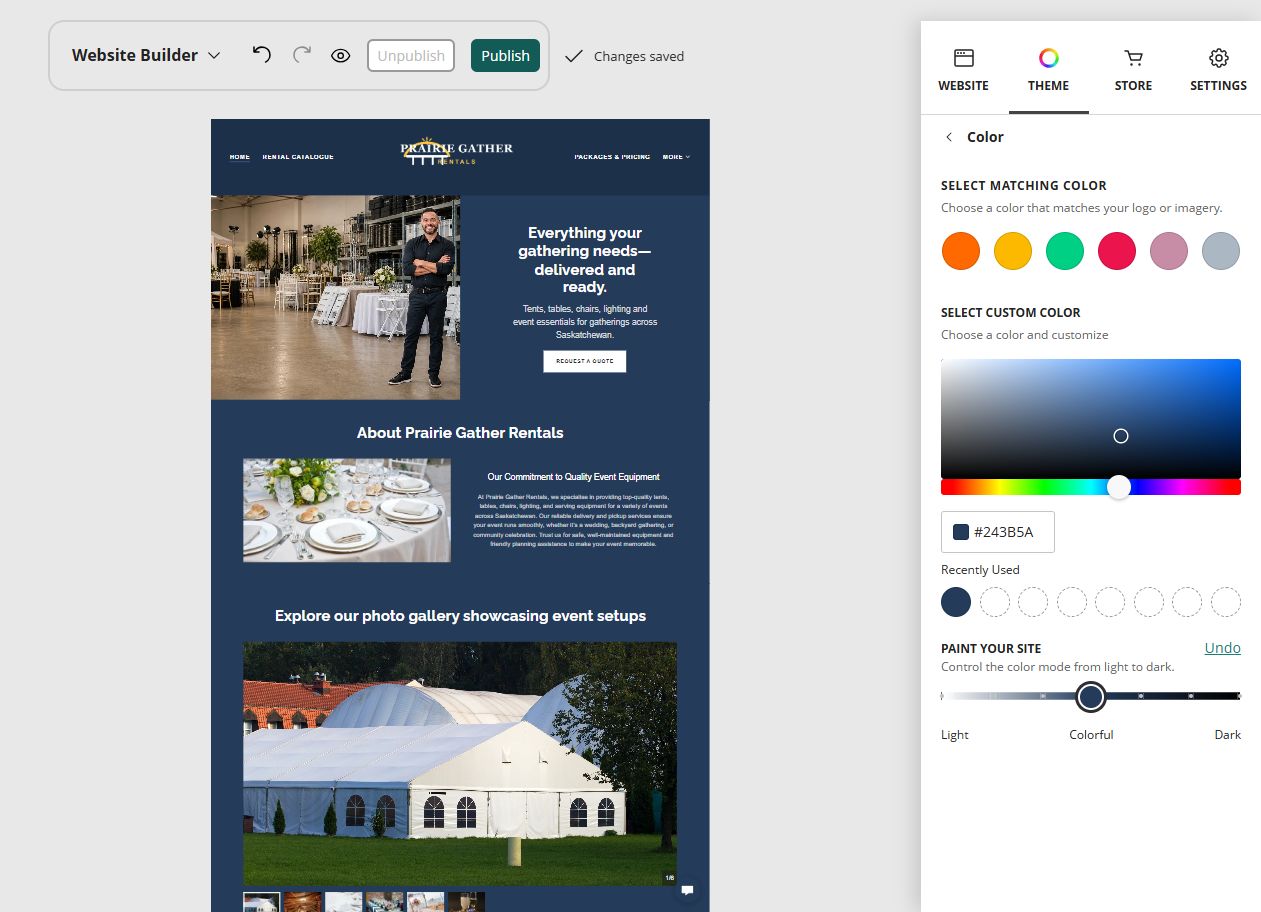Click the eye preview icon
This screenshot has width=1261, height=912.
coord(341,55)
